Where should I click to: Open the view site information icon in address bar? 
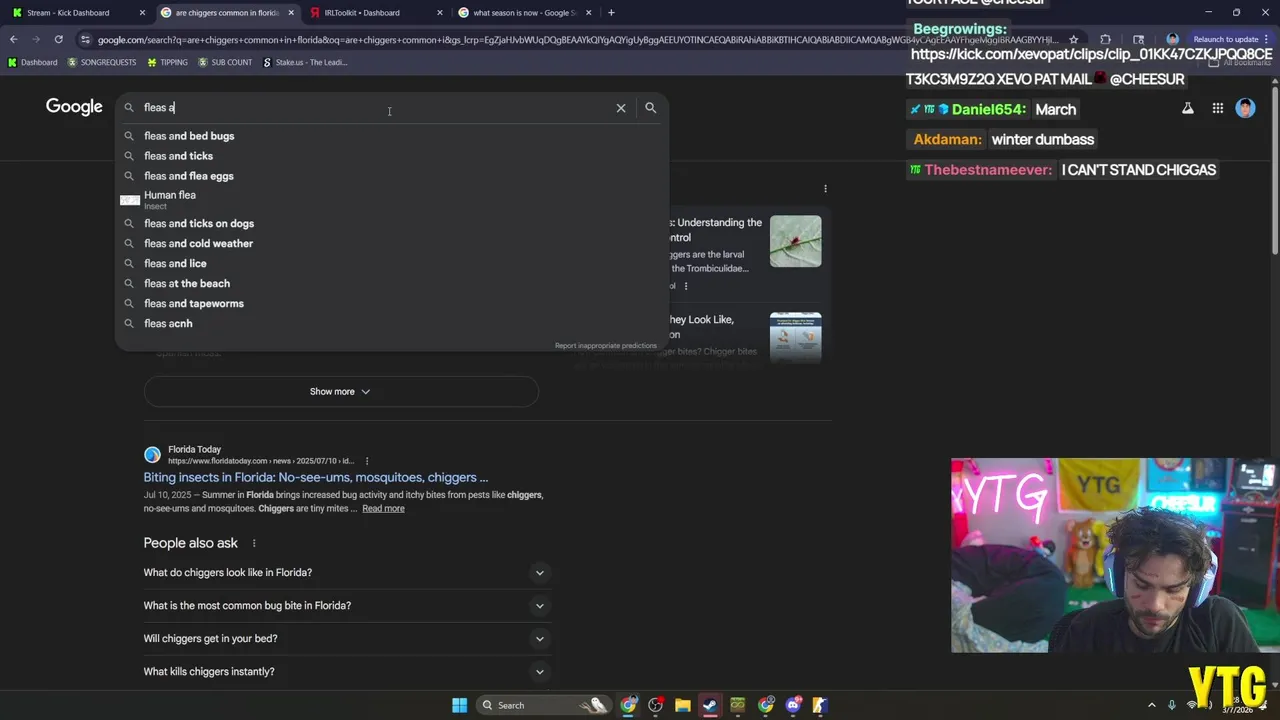[x=85, y=40]
